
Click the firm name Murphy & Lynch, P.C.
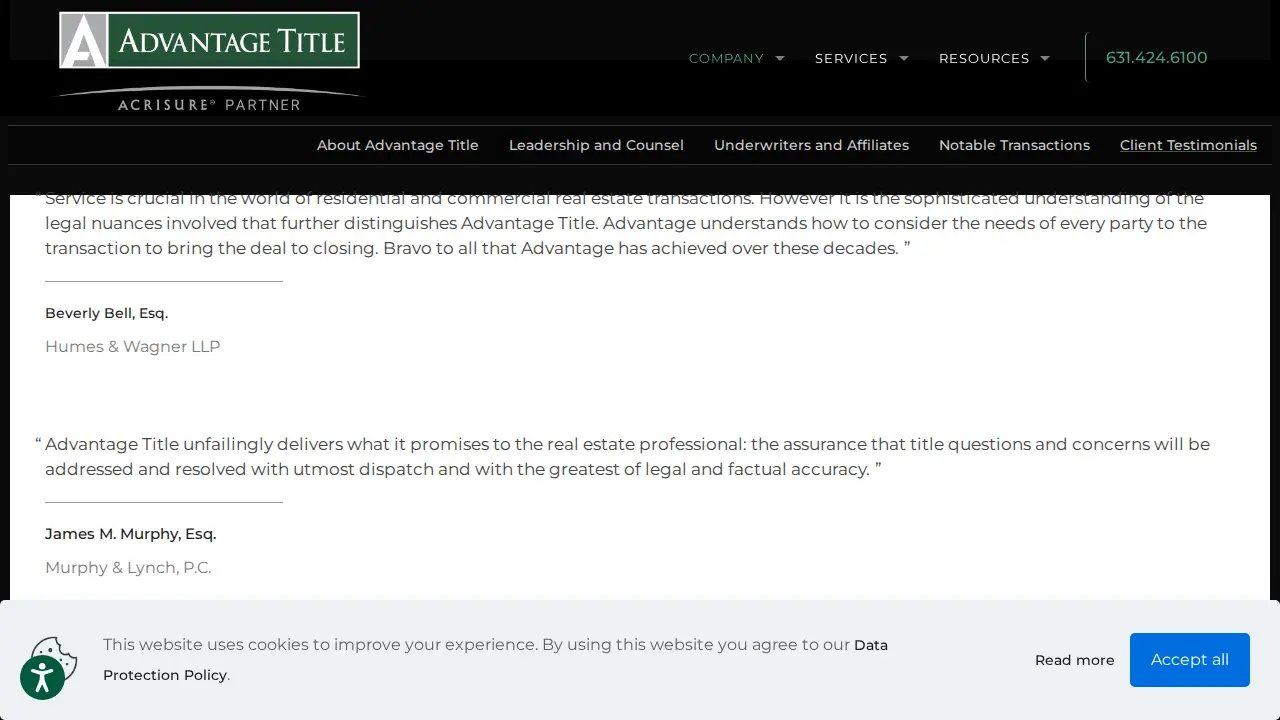(128, 568)
